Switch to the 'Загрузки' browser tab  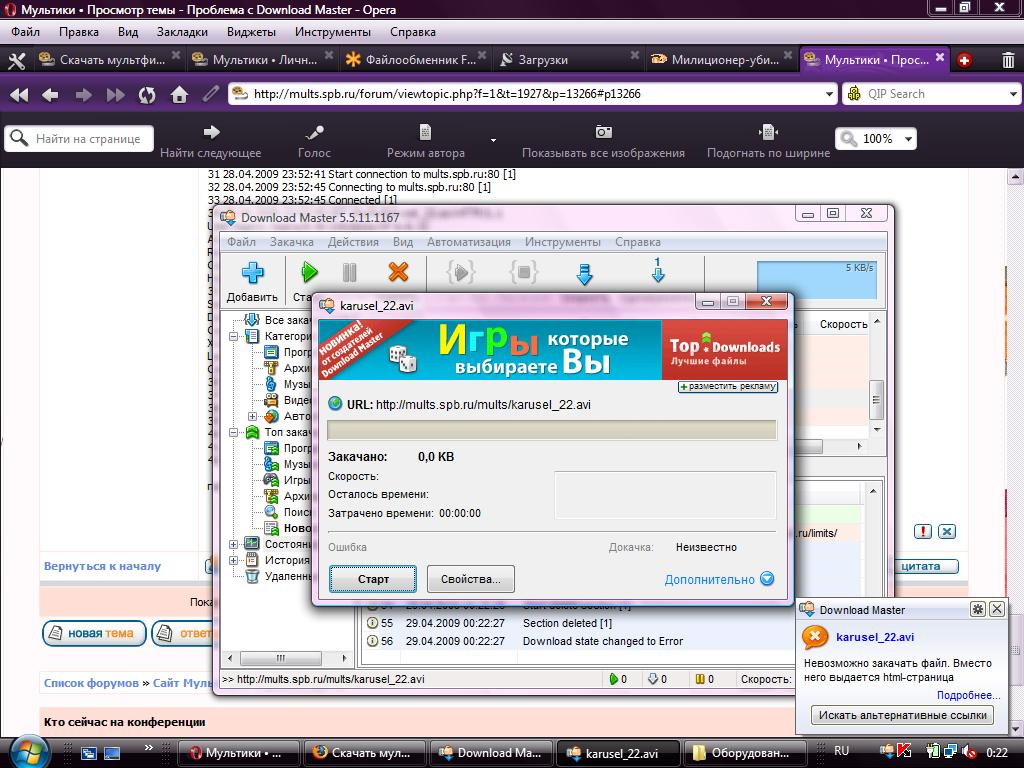coord(542,60)
